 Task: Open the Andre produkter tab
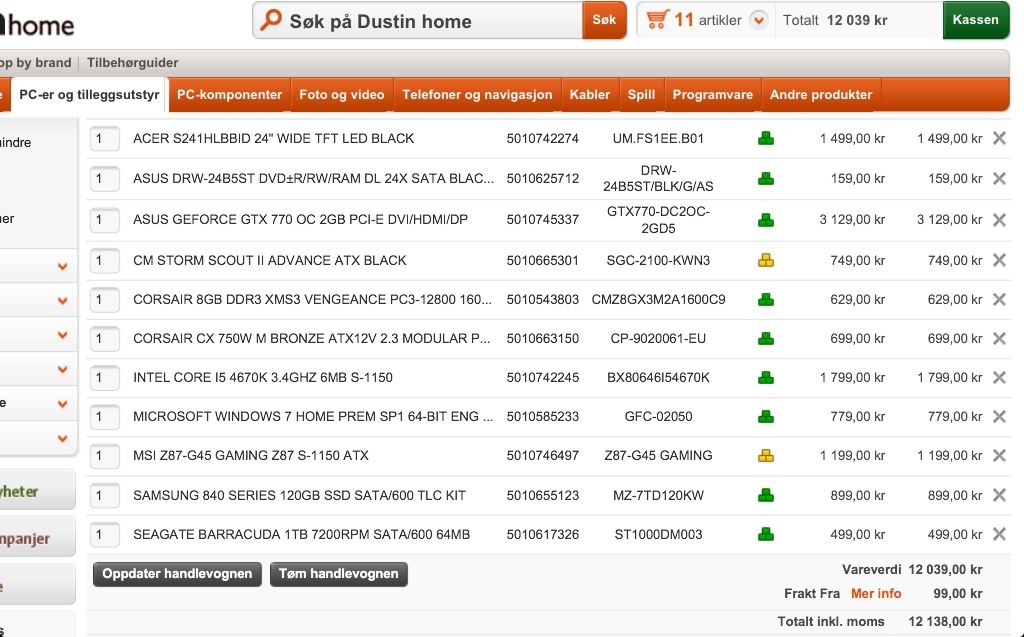[821, 95]
